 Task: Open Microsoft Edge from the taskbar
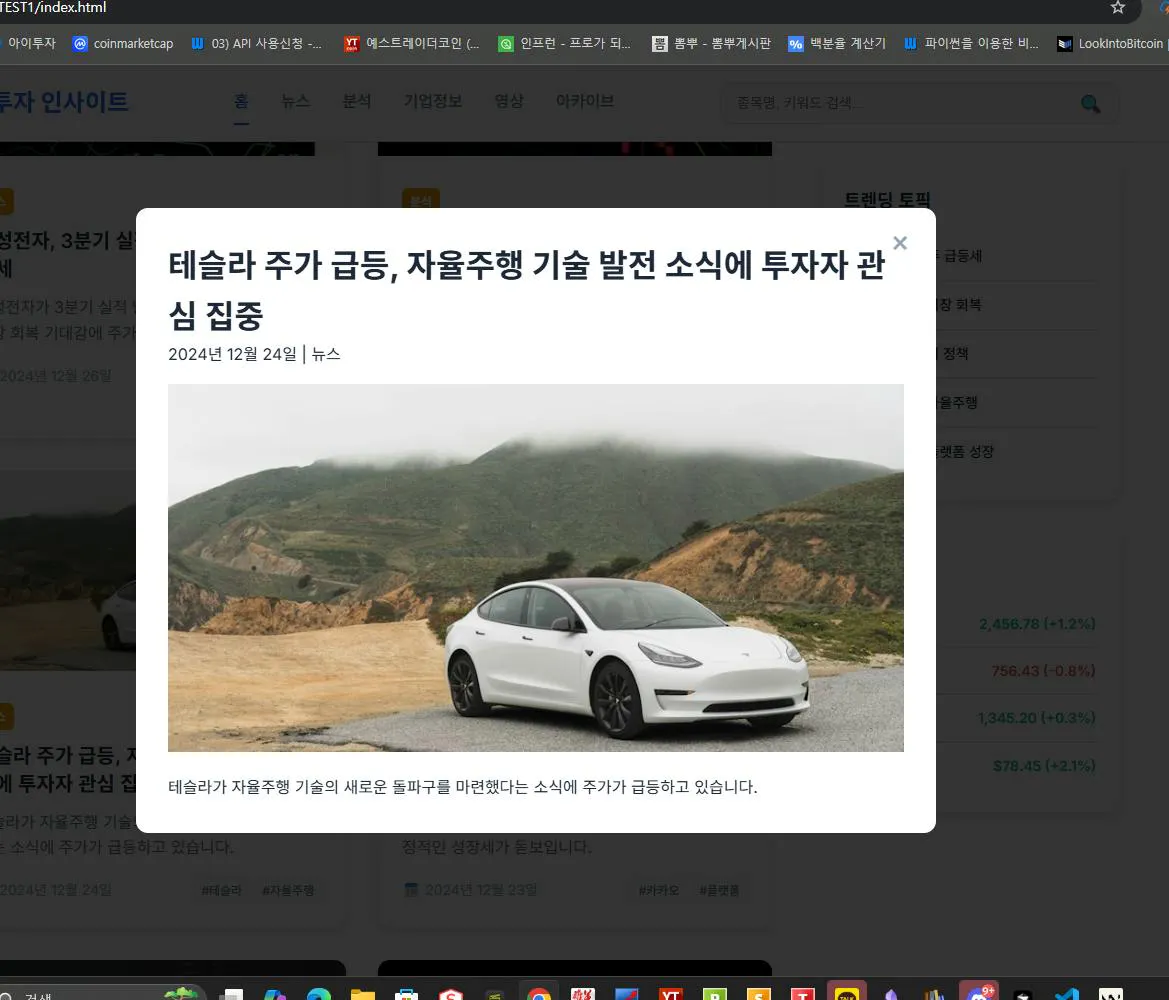point(319,994)
